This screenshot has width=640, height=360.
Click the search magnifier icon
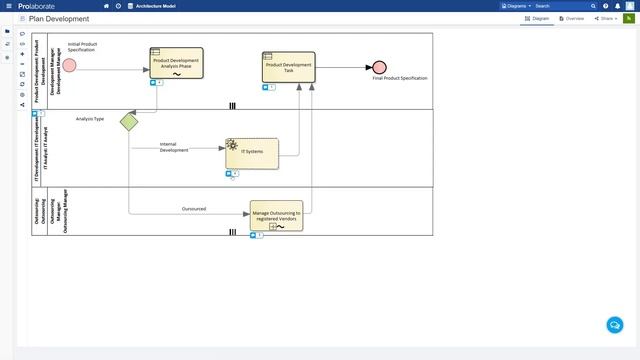593,6
